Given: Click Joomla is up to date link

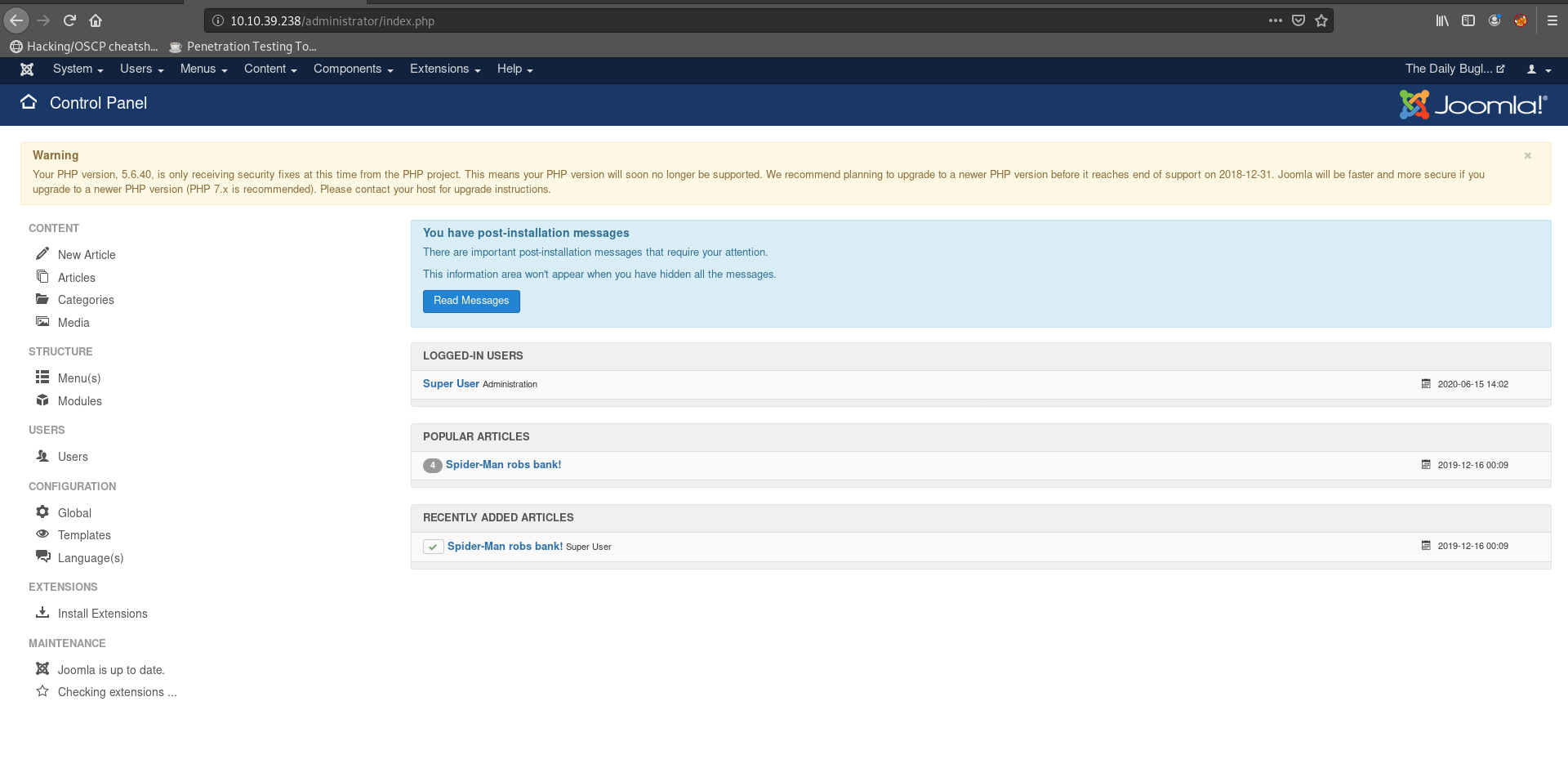Looking at the screenshot, I should tap(111, 670).
